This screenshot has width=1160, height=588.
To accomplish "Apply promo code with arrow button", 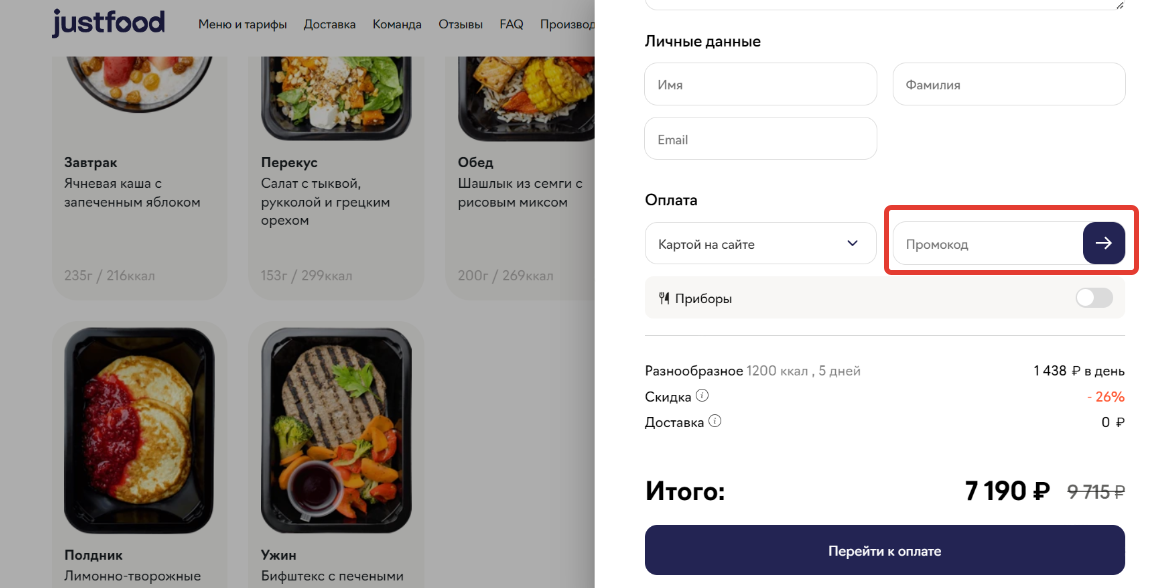I will coord(1103,243).
